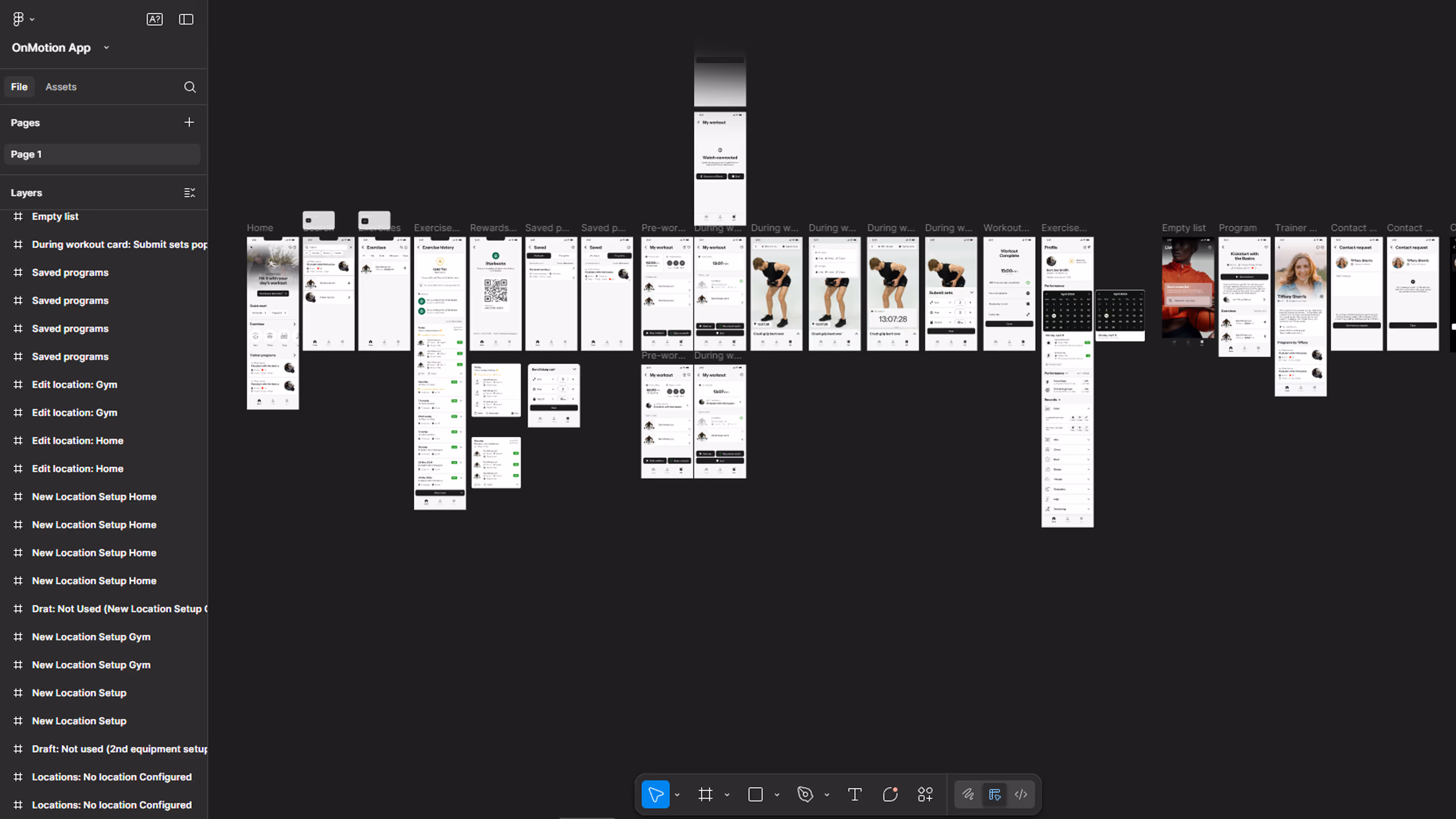Select the Text tool

[x=855, y=794]
